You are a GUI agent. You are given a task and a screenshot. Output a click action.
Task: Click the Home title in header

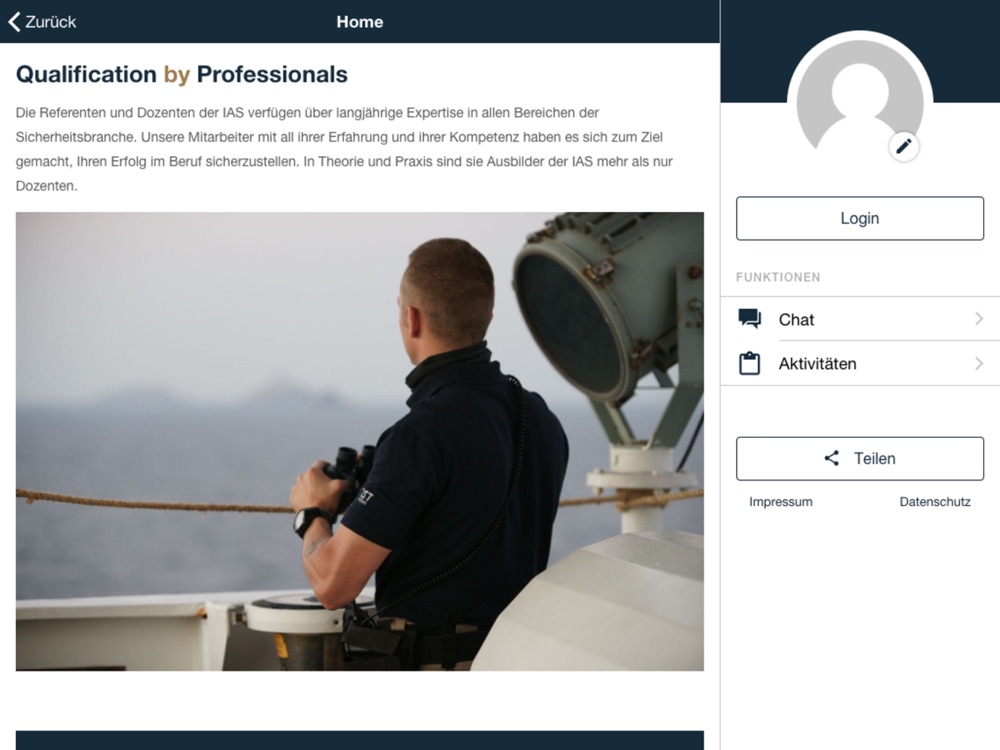coord(360,22)
